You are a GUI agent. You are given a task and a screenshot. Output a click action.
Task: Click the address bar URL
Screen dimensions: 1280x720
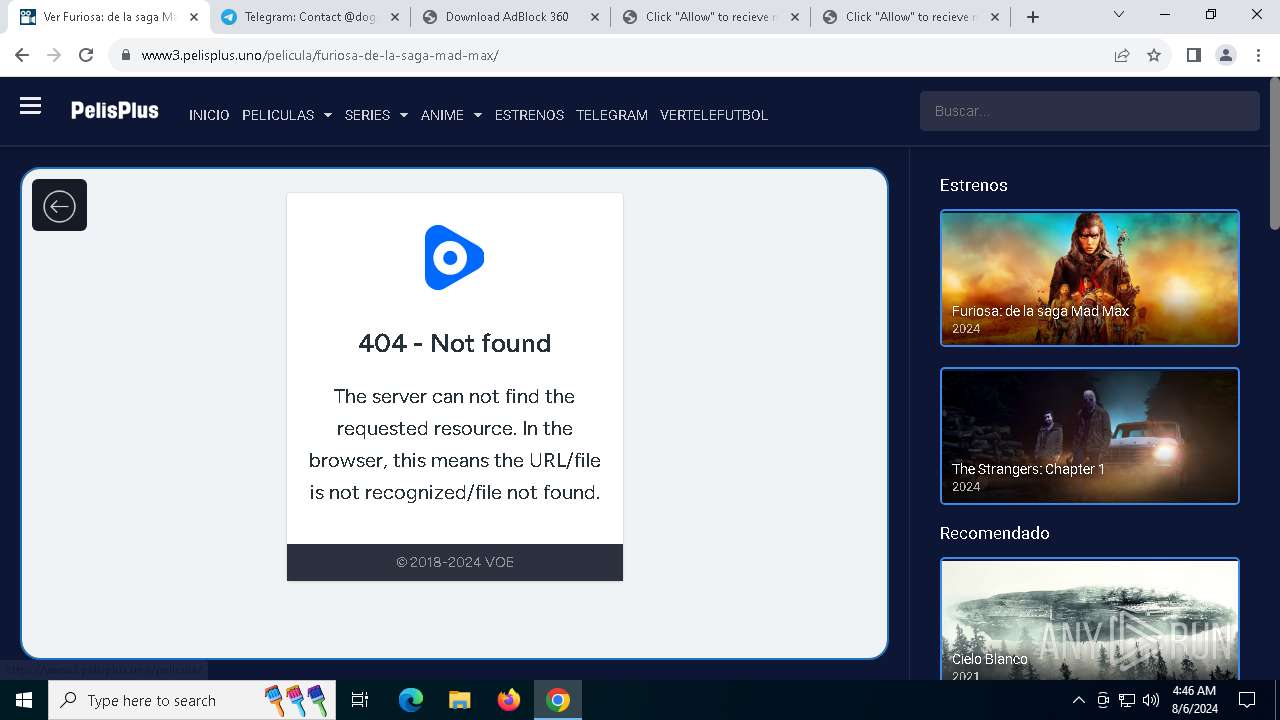point(320,55)
